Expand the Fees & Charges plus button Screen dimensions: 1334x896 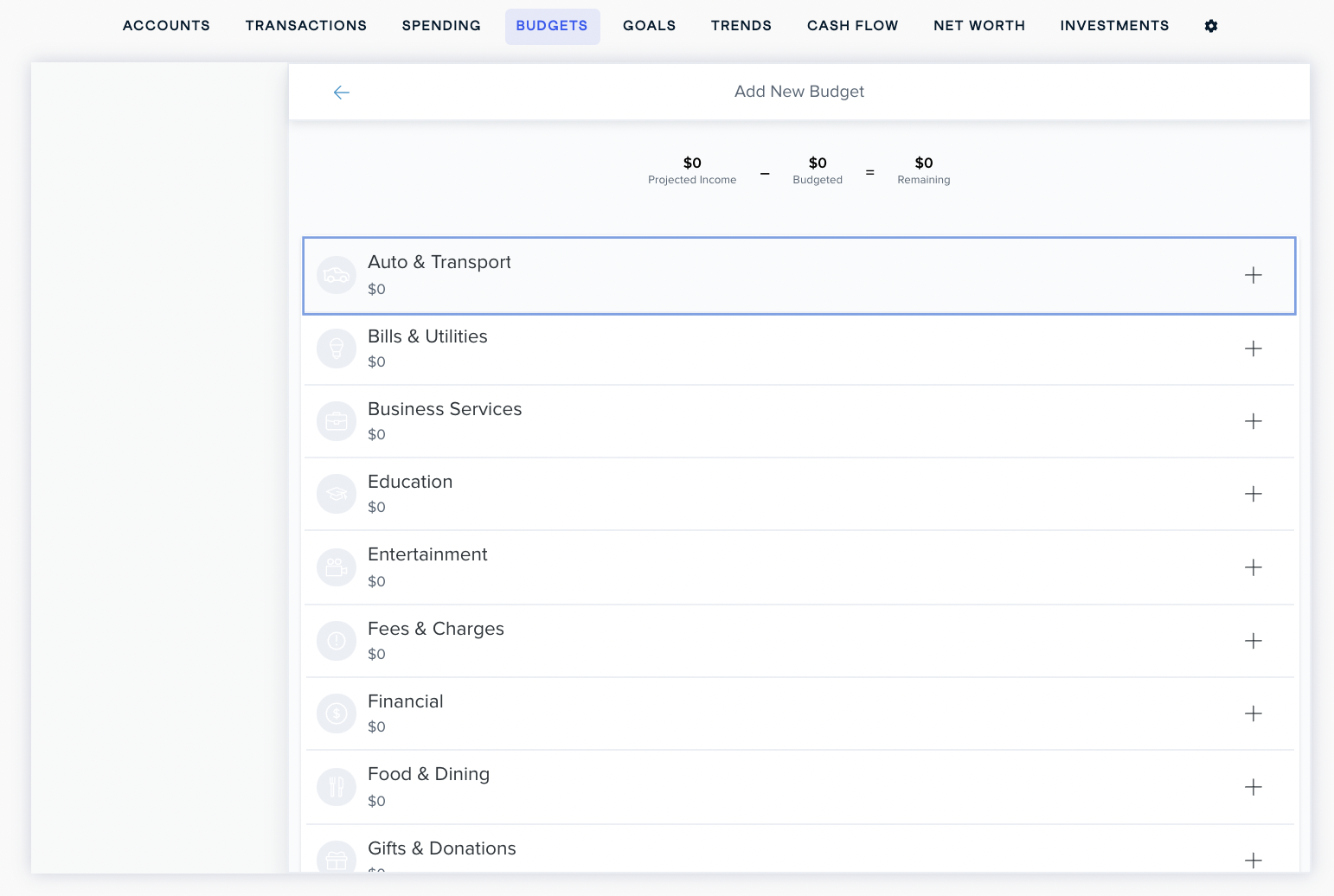(x=1253, y=641)
